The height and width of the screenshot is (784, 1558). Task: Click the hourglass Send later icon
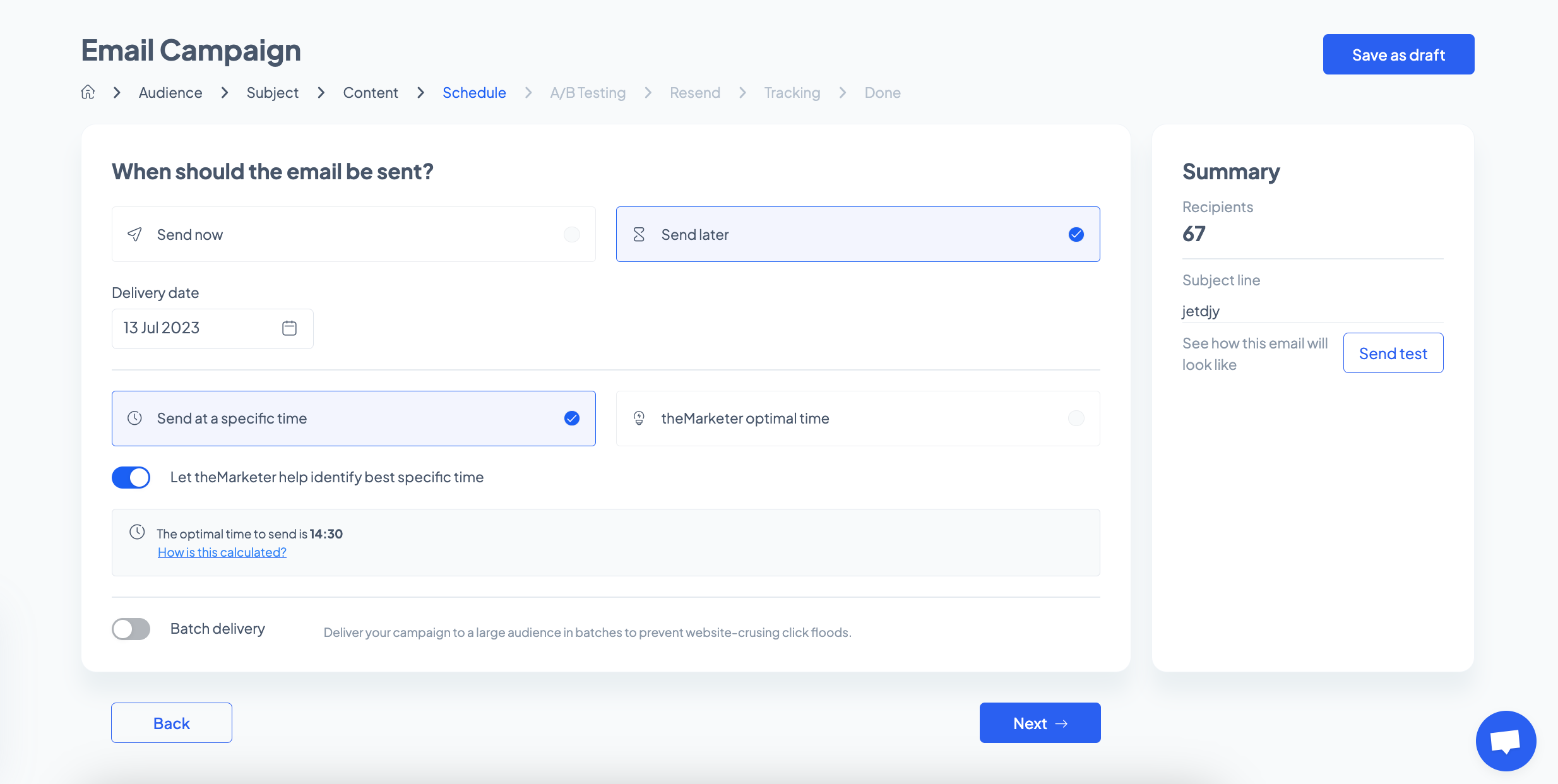click(x=639, y=235)
